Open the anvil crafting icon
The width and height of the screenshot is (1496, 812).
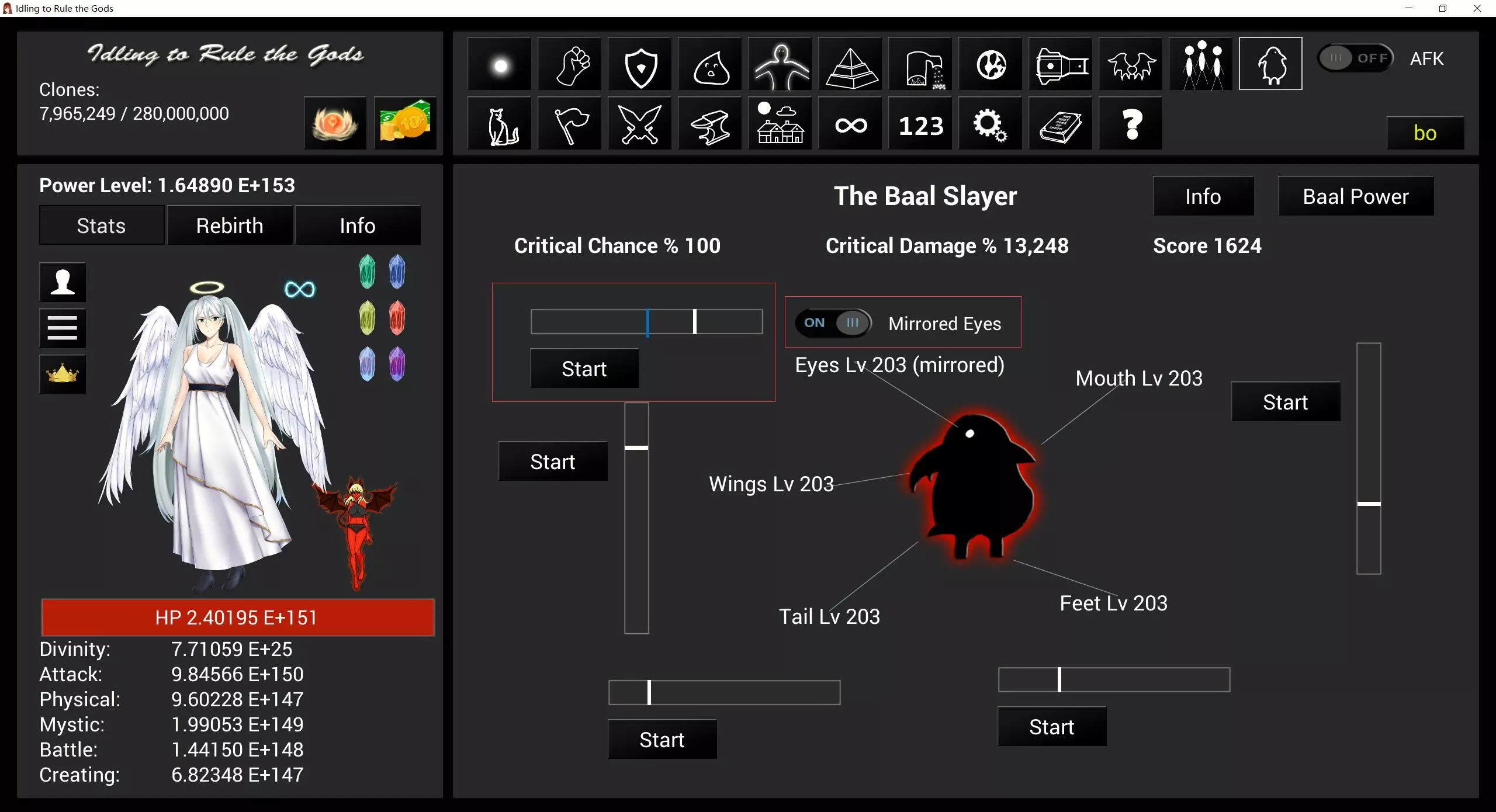[710, 124]
